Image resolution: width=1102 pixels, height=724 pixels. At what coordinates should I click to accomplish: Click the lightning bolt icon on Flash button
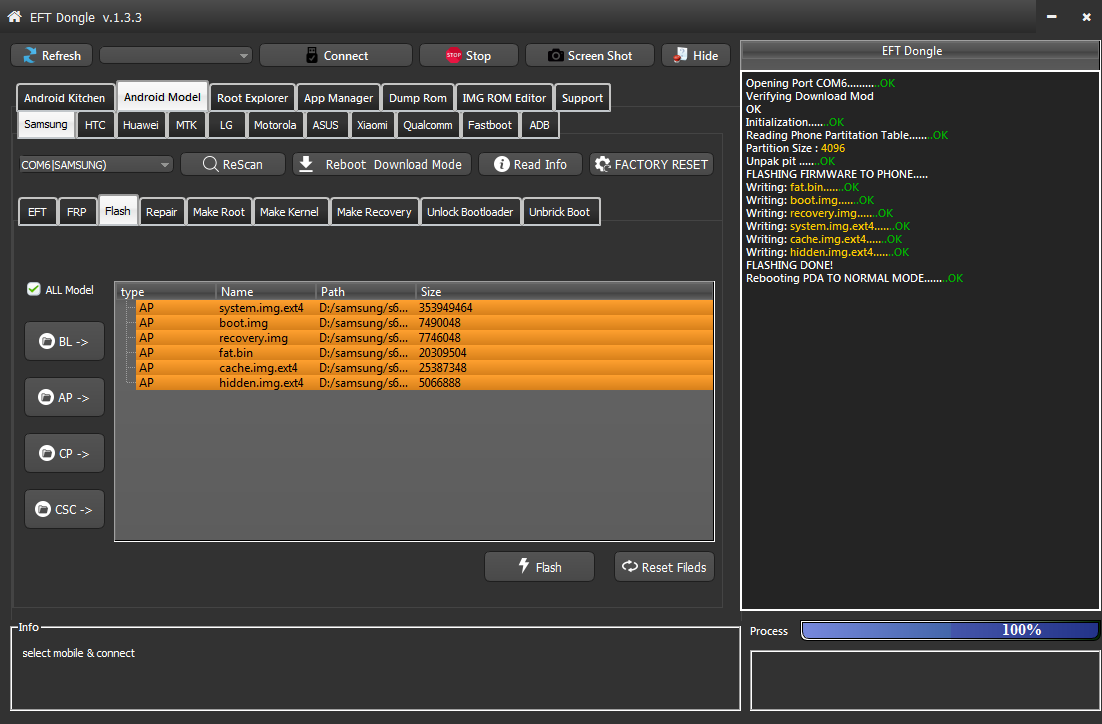point(524,565)
